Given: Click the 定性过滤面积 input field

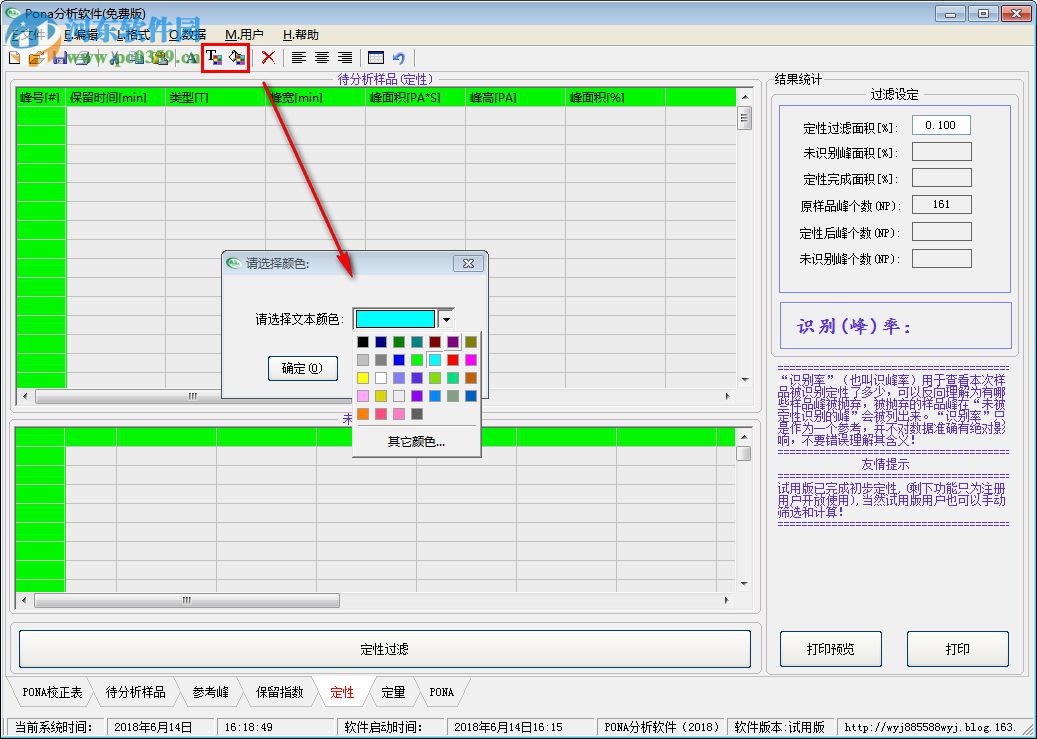Looking at the screenshot, I should (x=940, y=126).
